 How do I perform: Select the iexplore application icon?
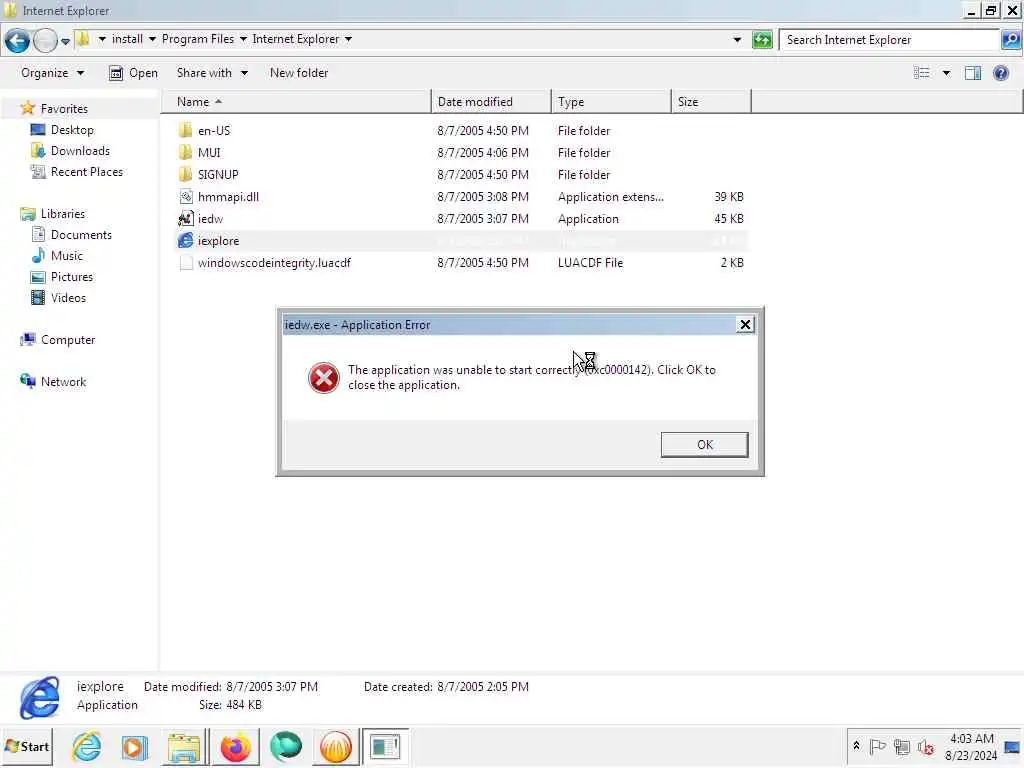pyautogui.click(x=185, y=240)
